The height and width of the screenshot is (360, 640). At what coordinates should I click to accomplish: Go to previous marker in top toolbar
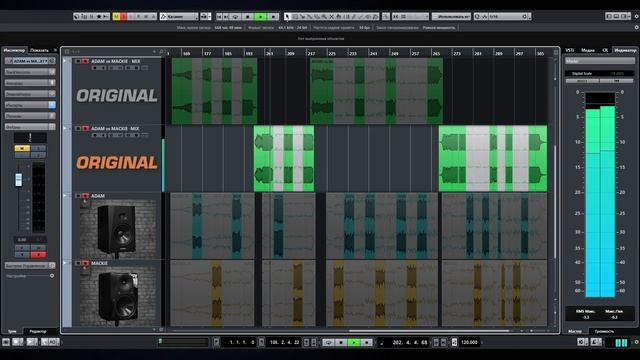click(x=219, y=17)
